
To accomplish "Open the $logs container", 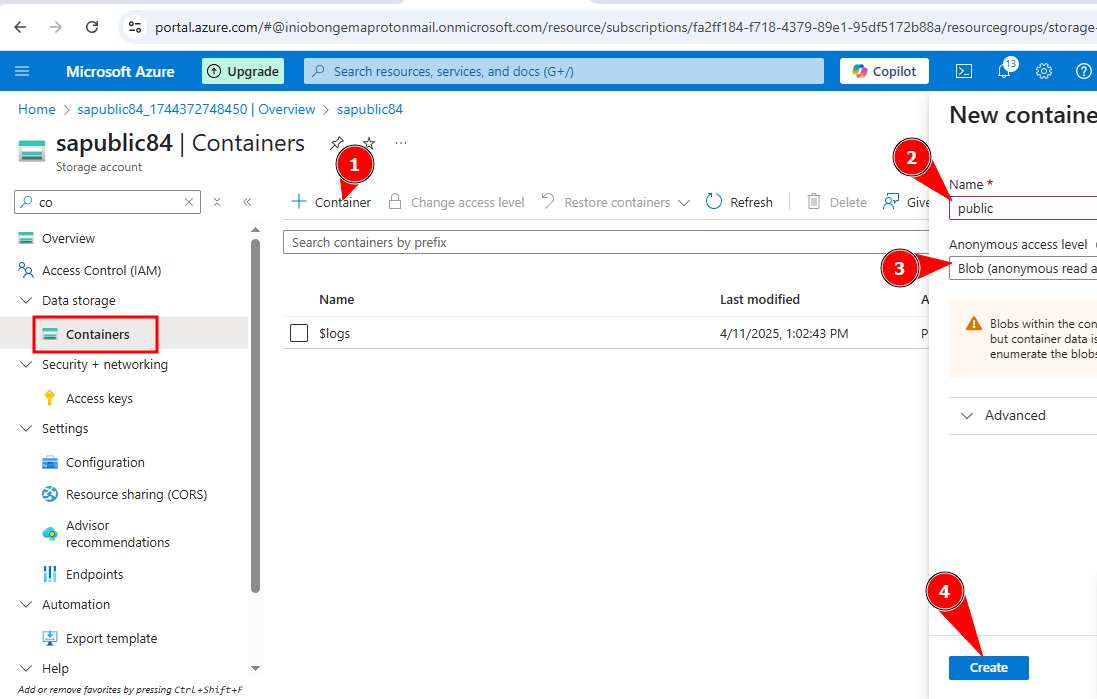I will tap(334, 334).
